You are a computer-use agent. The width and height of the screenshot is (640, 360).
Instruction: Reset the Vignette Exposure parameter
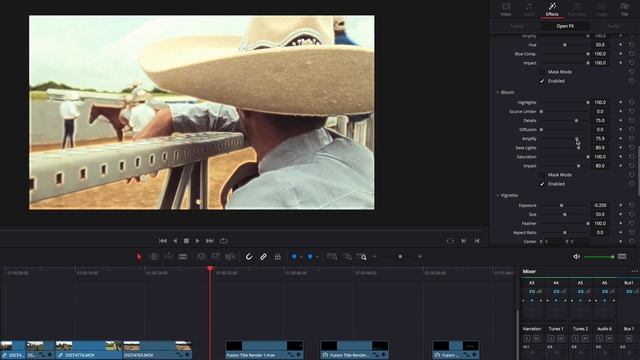[632, 205]
